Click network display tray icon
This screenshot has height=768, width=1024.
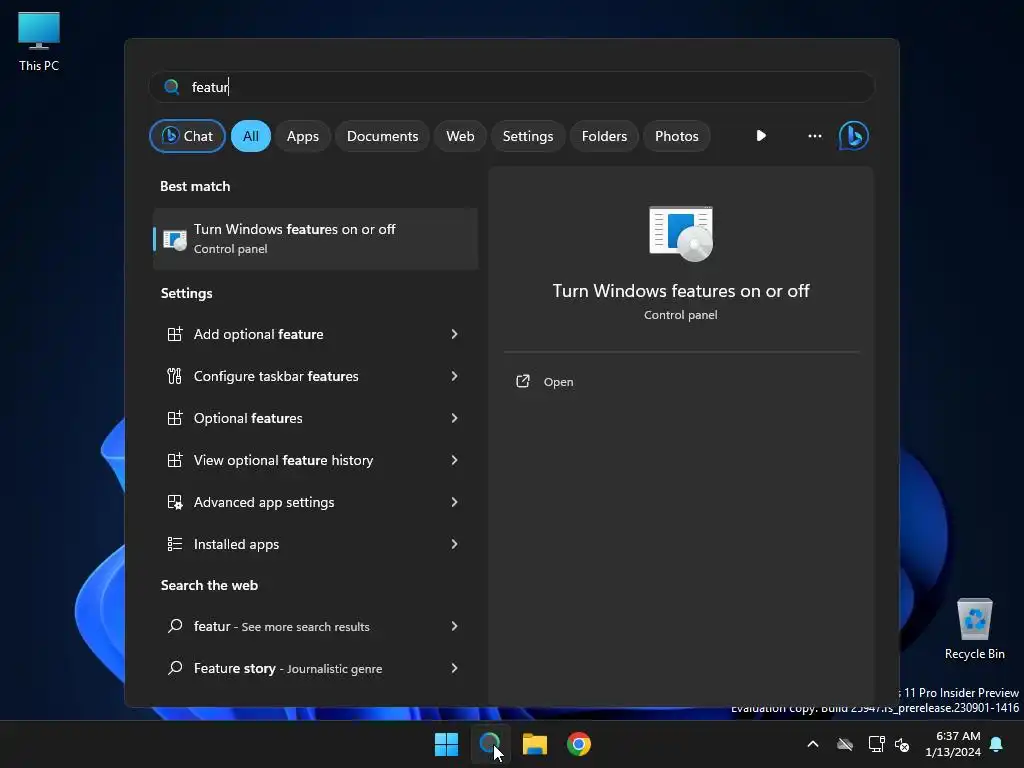coord(876,744)
